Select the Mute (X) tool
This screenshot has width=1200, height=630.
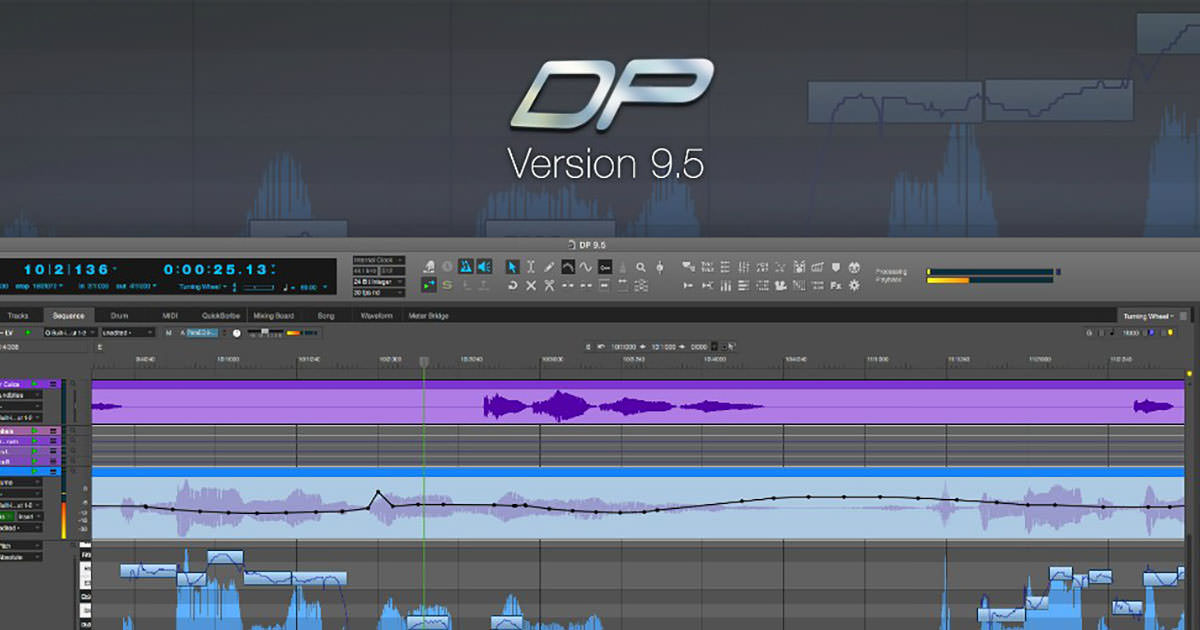[531, 286]
